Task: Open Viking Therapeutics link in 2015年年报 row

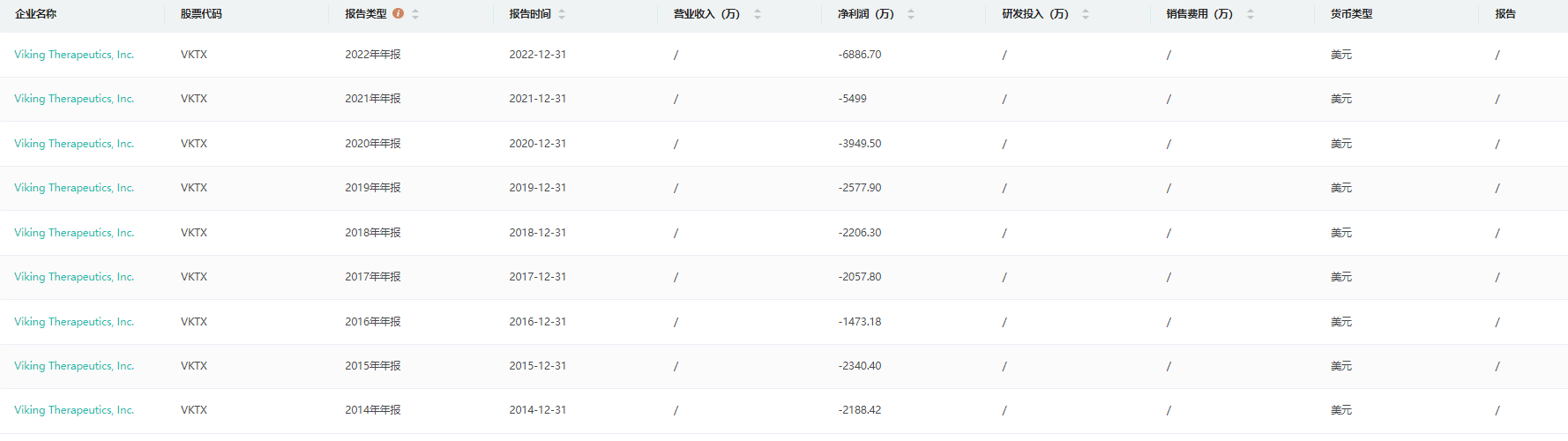Action: [x=74, y=366]
